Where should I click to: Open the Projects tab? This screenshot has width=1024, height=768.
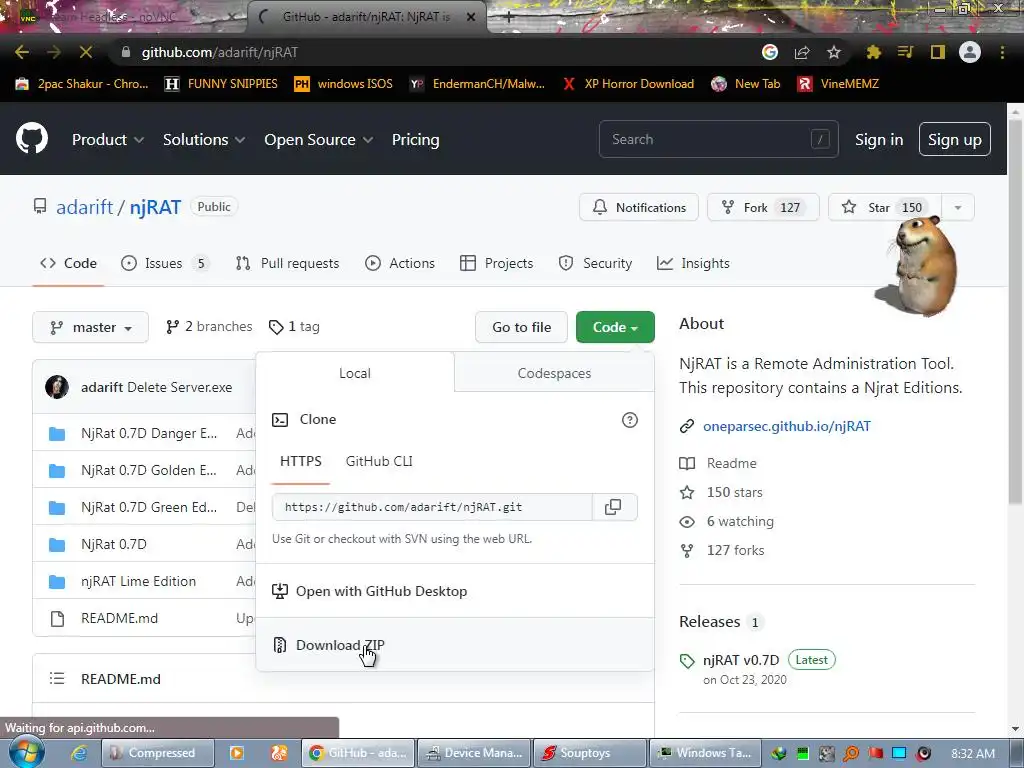point(496,263)
